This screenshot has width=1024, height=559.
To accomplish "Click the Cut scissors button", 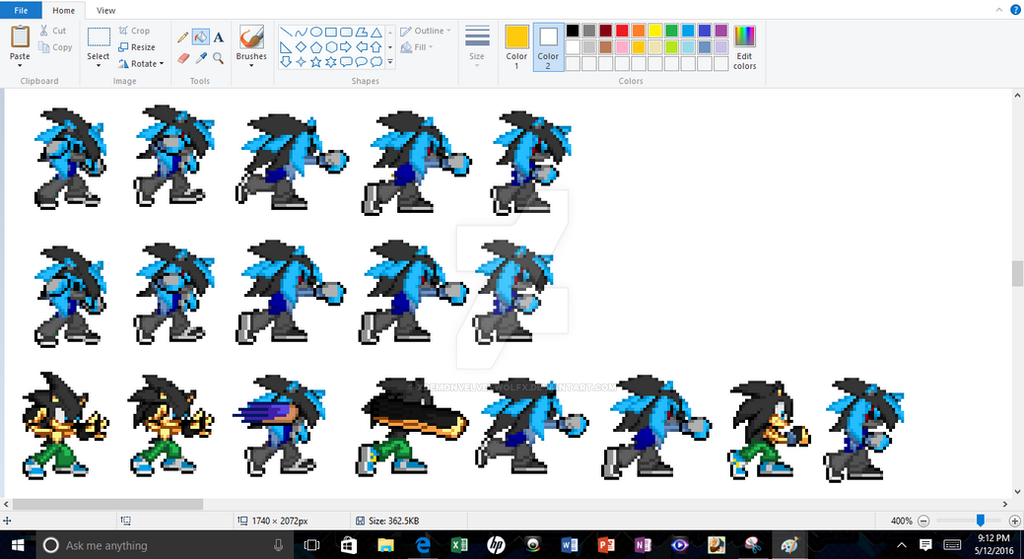I will [52, 31].
